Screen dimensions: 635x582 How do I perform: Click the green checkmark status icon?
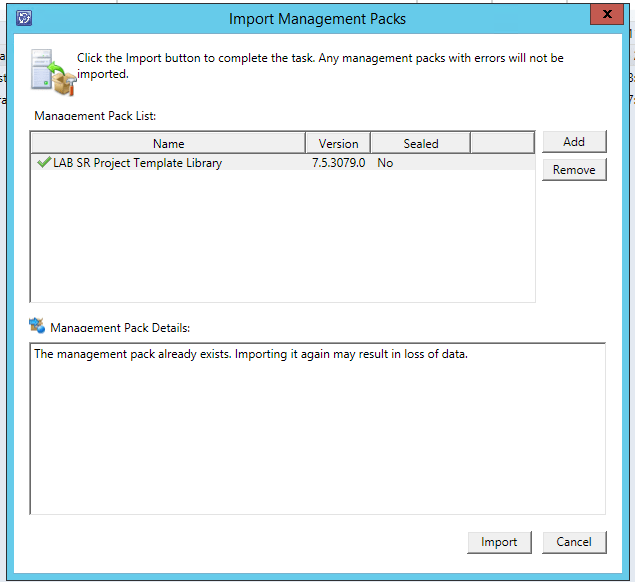(x=43, y=163)
